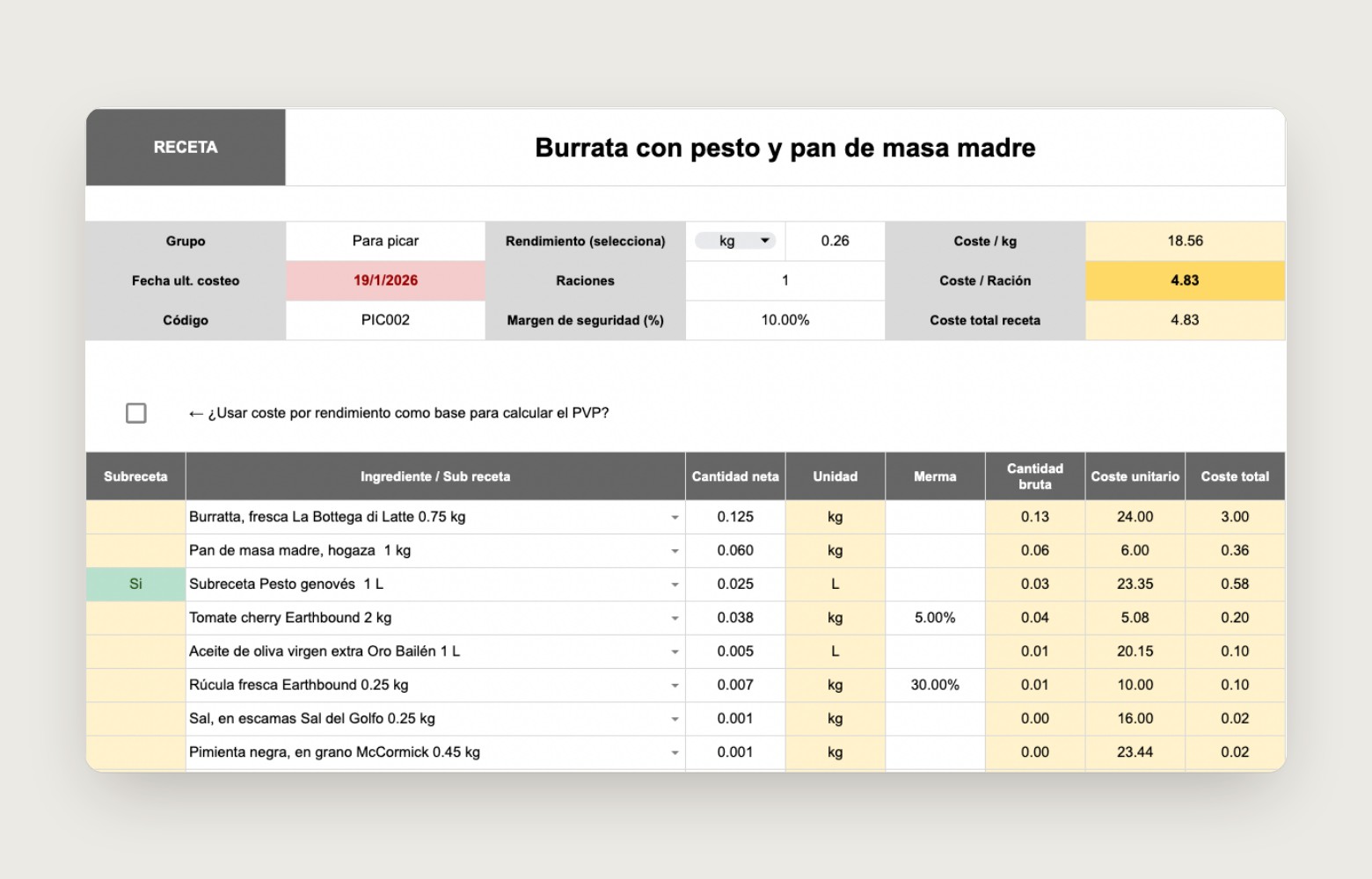Click the Cantidad neta 0.060 cell
The image size is (1372, 879).
735,550
